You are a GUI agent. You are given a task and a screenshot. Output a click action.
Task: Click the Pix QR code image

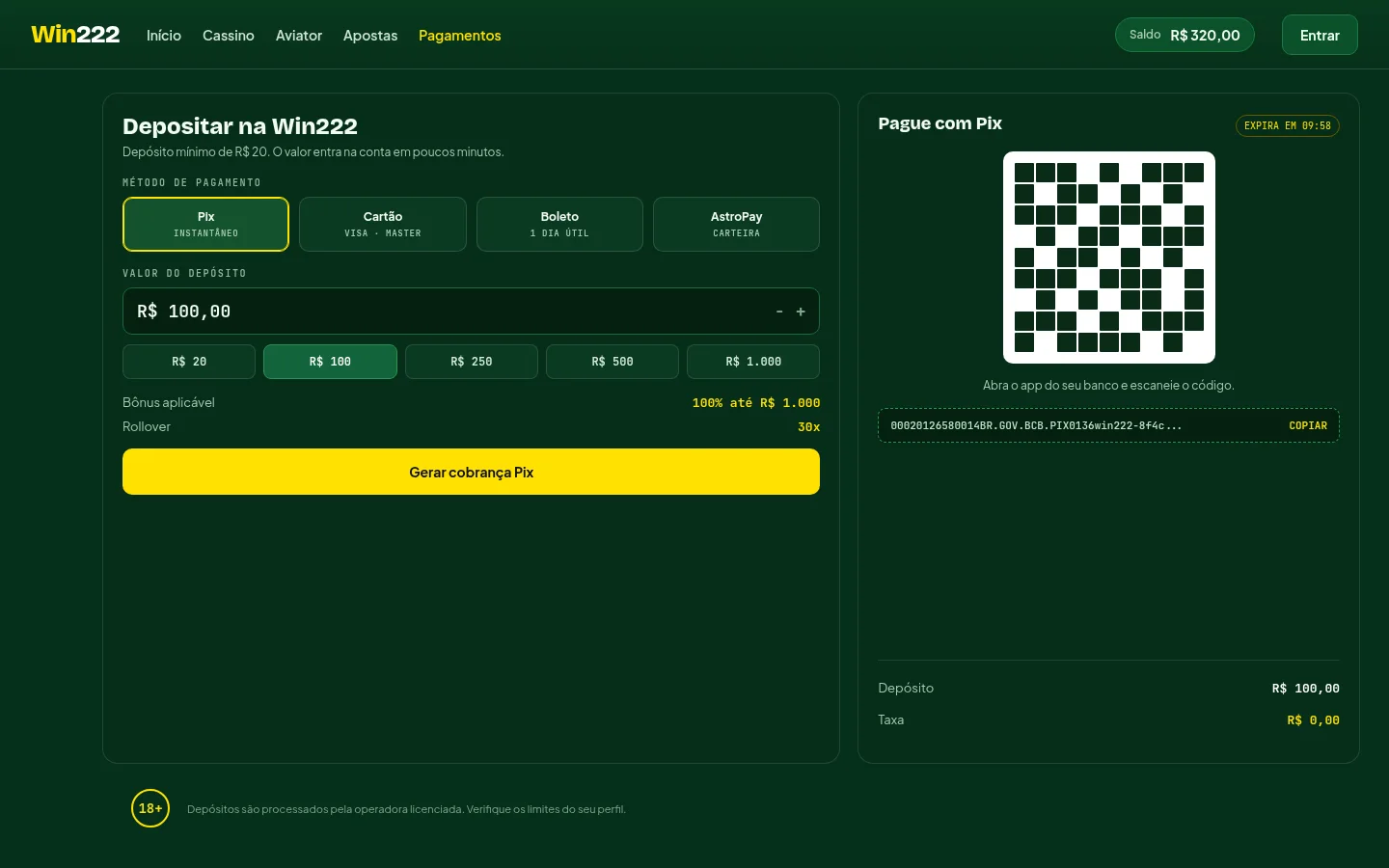[1109, 258]
